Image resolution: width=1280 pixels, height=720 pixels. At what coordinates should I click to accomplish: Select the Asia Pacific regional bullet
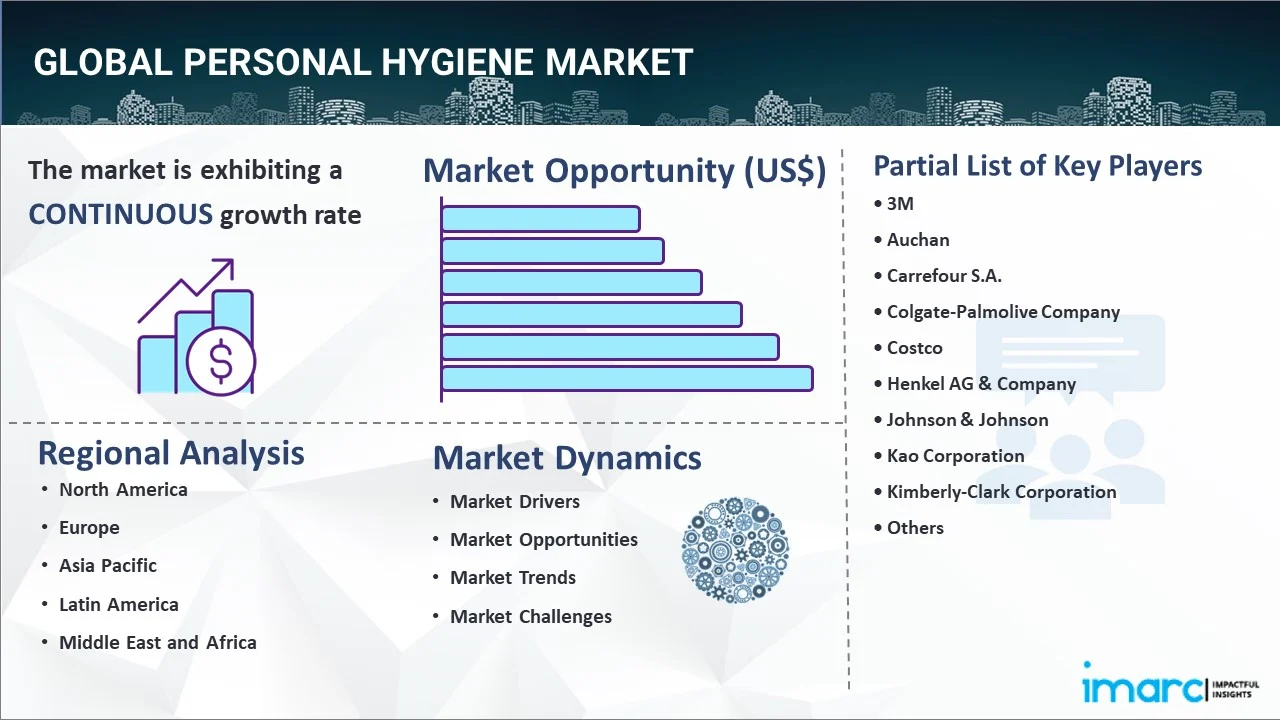[107, 566]
